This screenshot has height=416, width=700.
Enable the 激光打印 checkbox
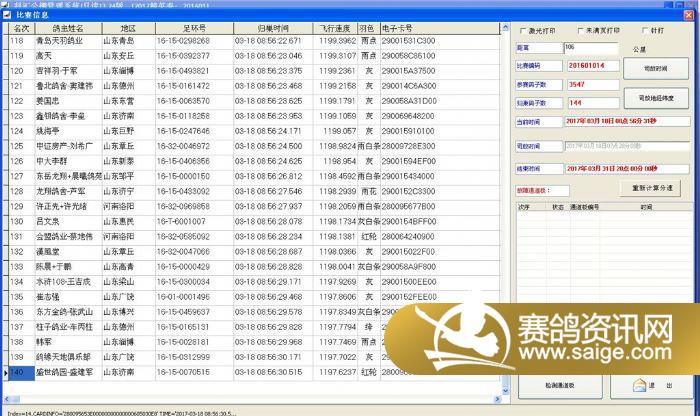point(521,30)
